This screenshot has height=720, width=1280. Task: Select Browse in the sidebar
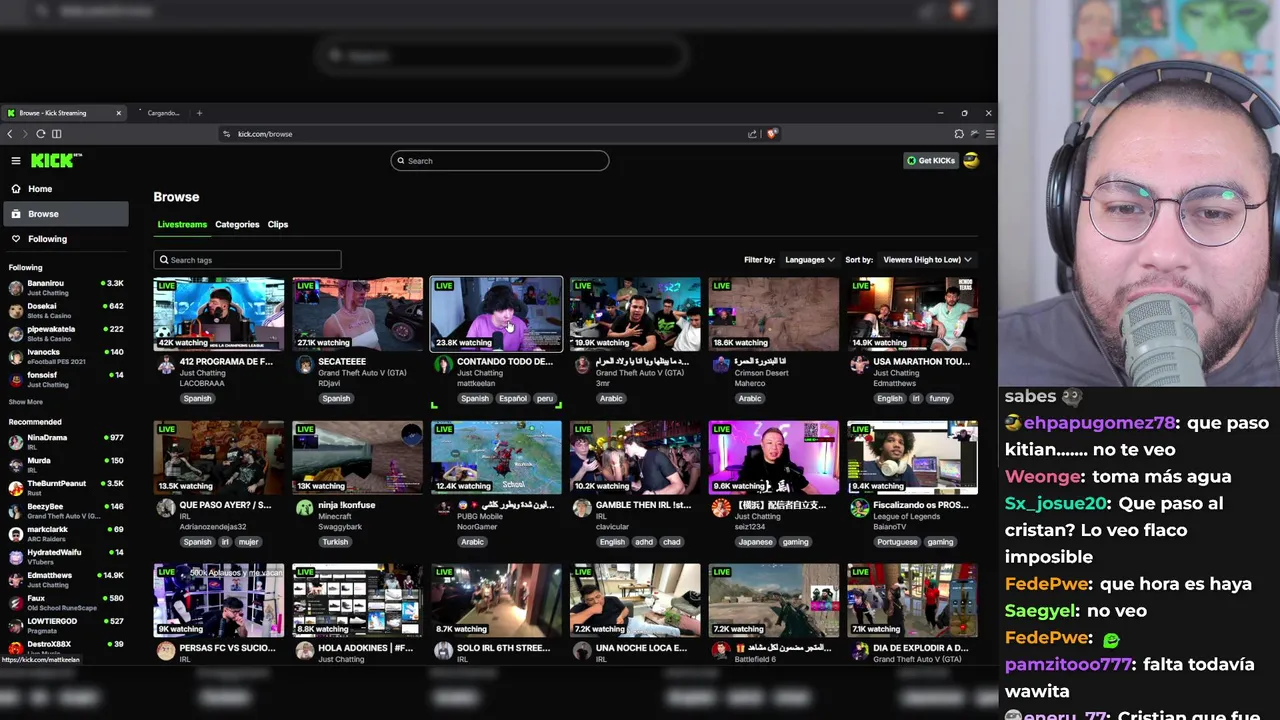(x=66, y=214)
